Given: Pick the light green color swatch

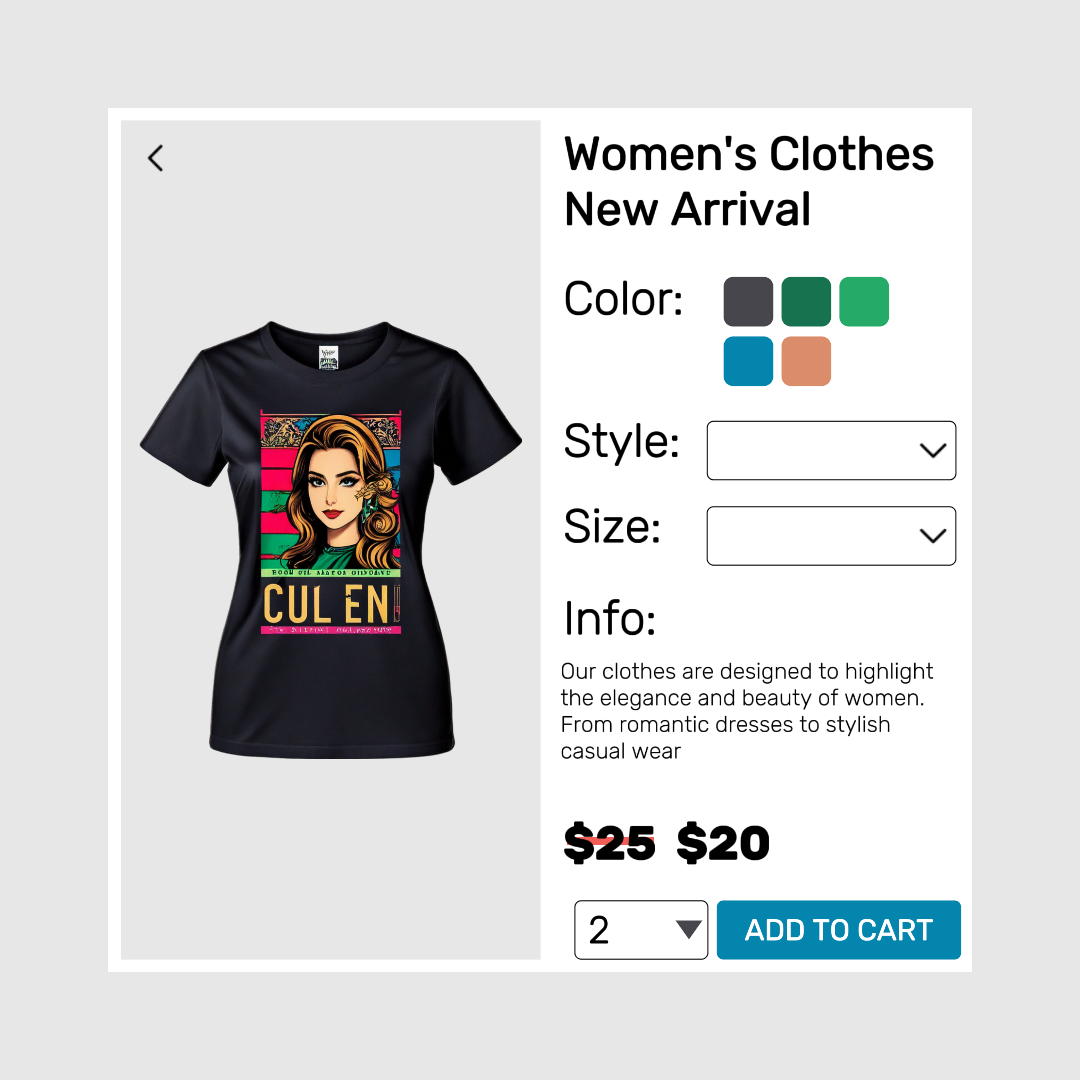Looking at the screenshot, I should [864, 302].
